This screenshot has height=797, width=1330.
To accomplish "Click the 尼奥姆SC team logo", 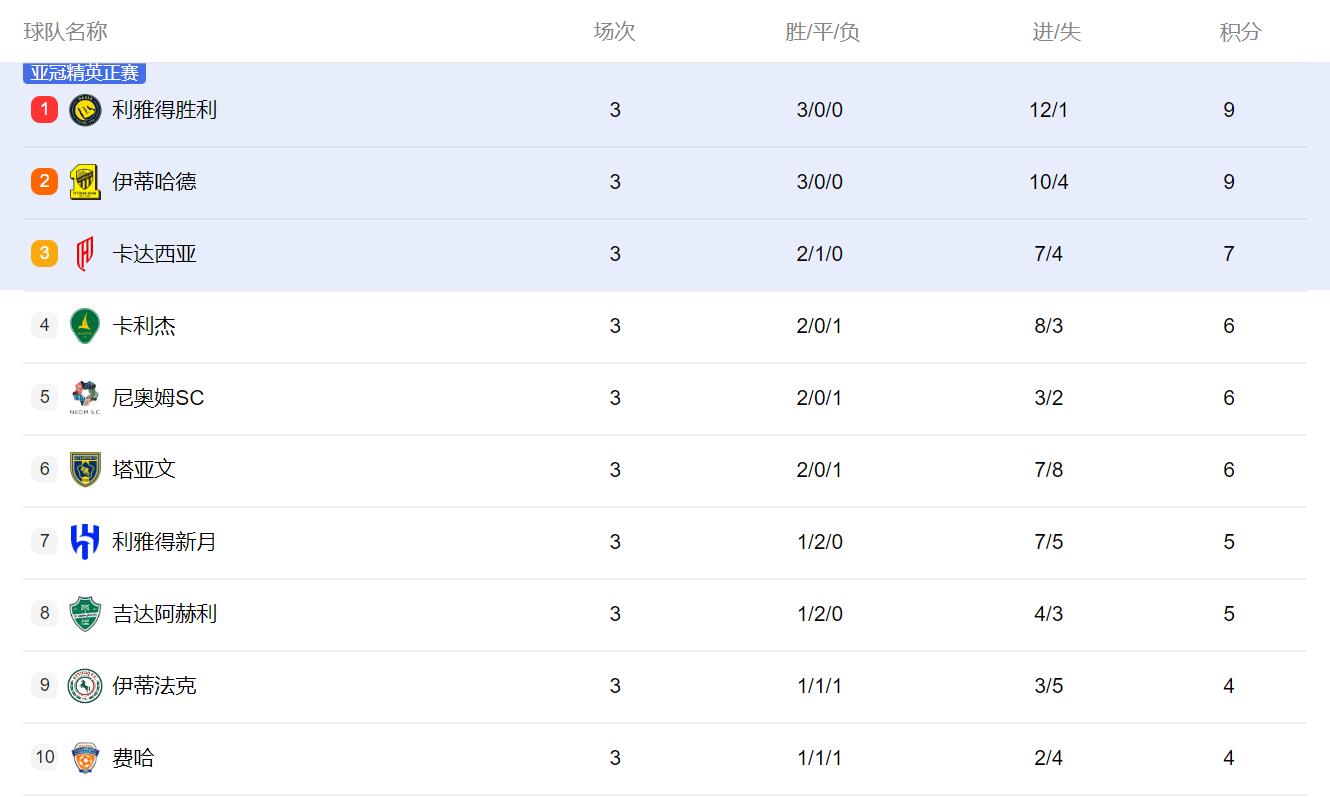I will click(x=85, y=398).
